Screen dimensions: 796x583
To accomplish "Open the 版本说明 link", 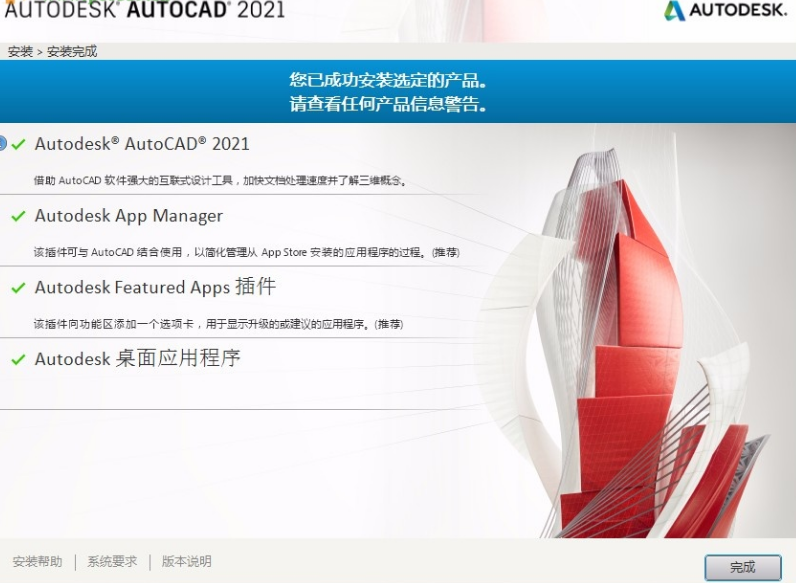I will point(186,562).
